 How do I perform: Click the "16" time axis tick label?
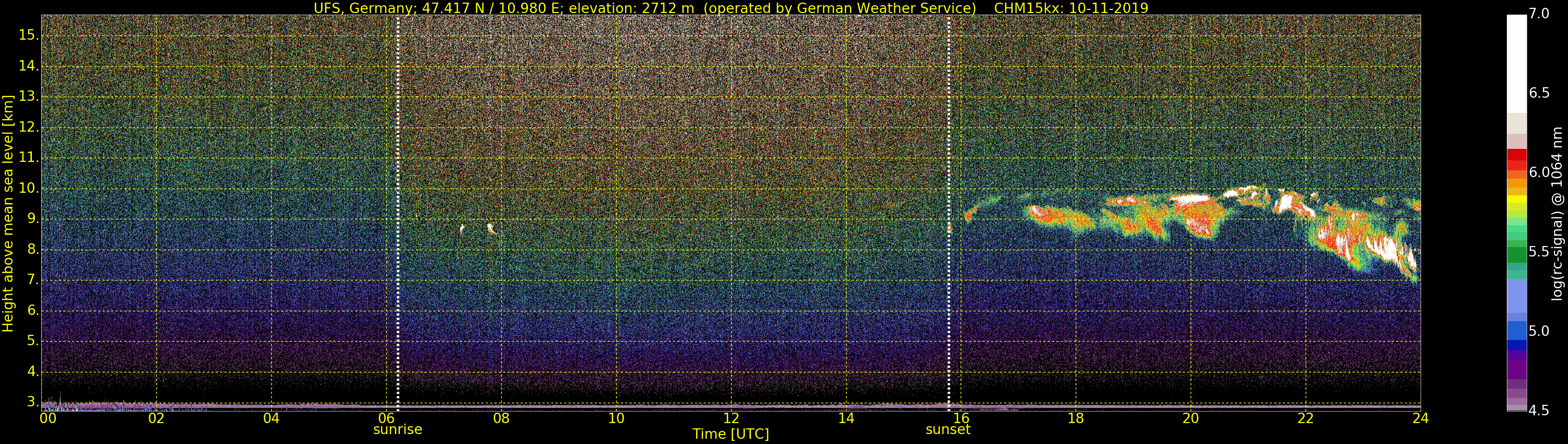(x=961, y=418)
